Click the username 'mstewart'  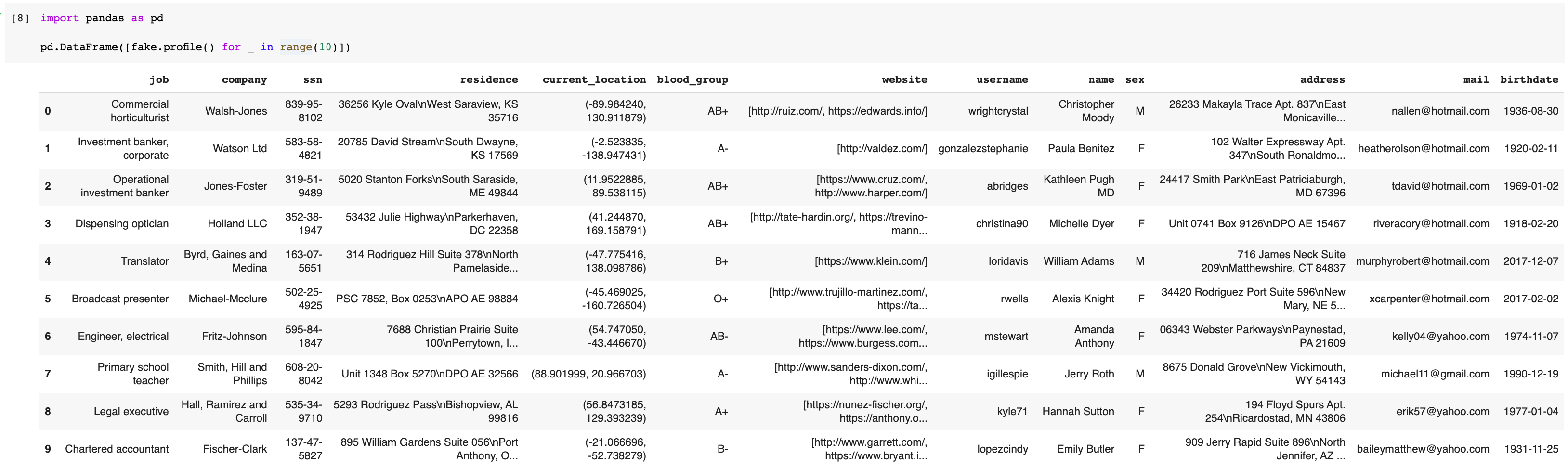pos(1006,337)
